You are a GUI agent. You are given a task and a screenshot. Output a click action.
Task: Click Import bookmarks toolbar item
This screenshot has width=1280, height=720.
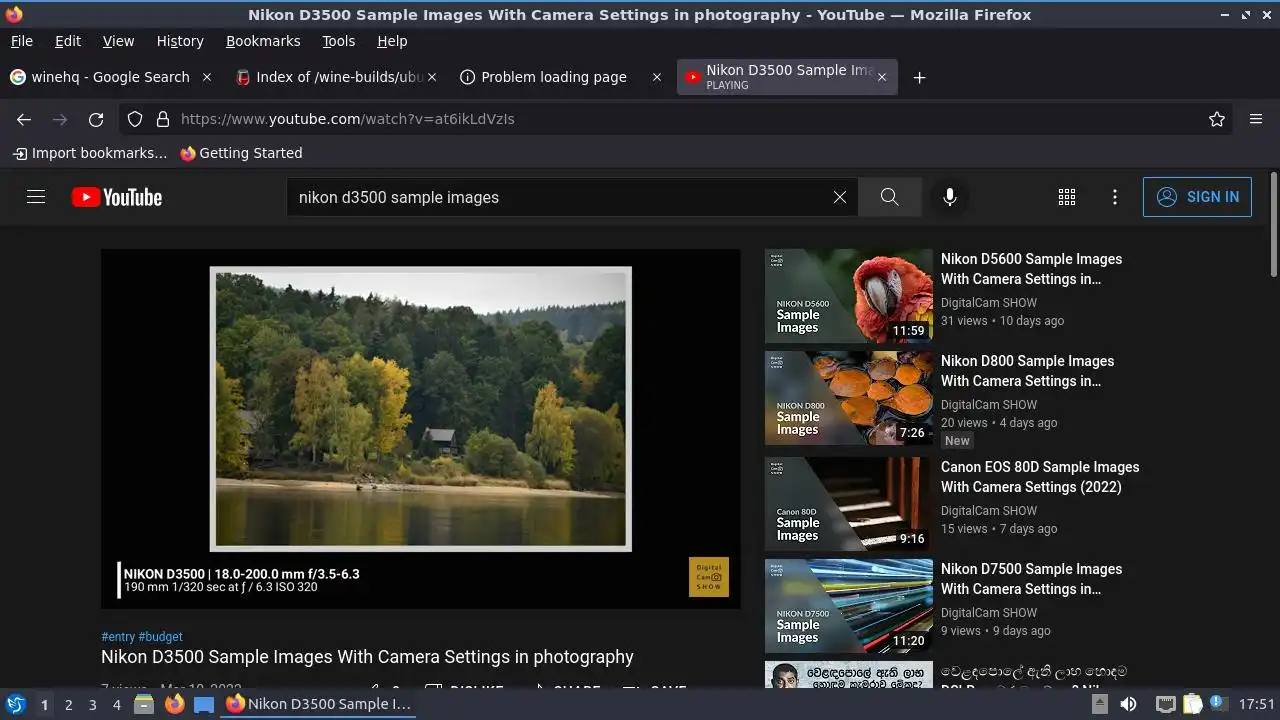coord(90,153)
